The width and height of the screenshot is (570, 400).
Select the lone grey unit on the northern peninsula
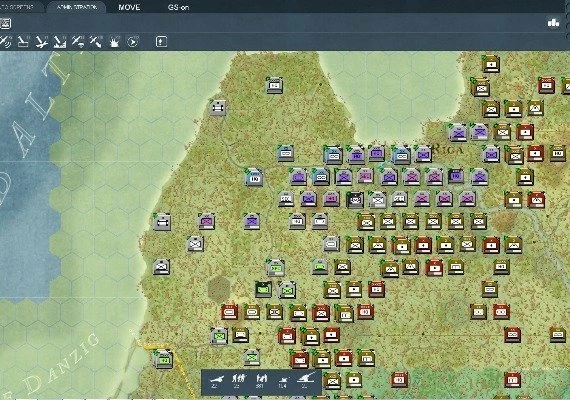[274, 85]
